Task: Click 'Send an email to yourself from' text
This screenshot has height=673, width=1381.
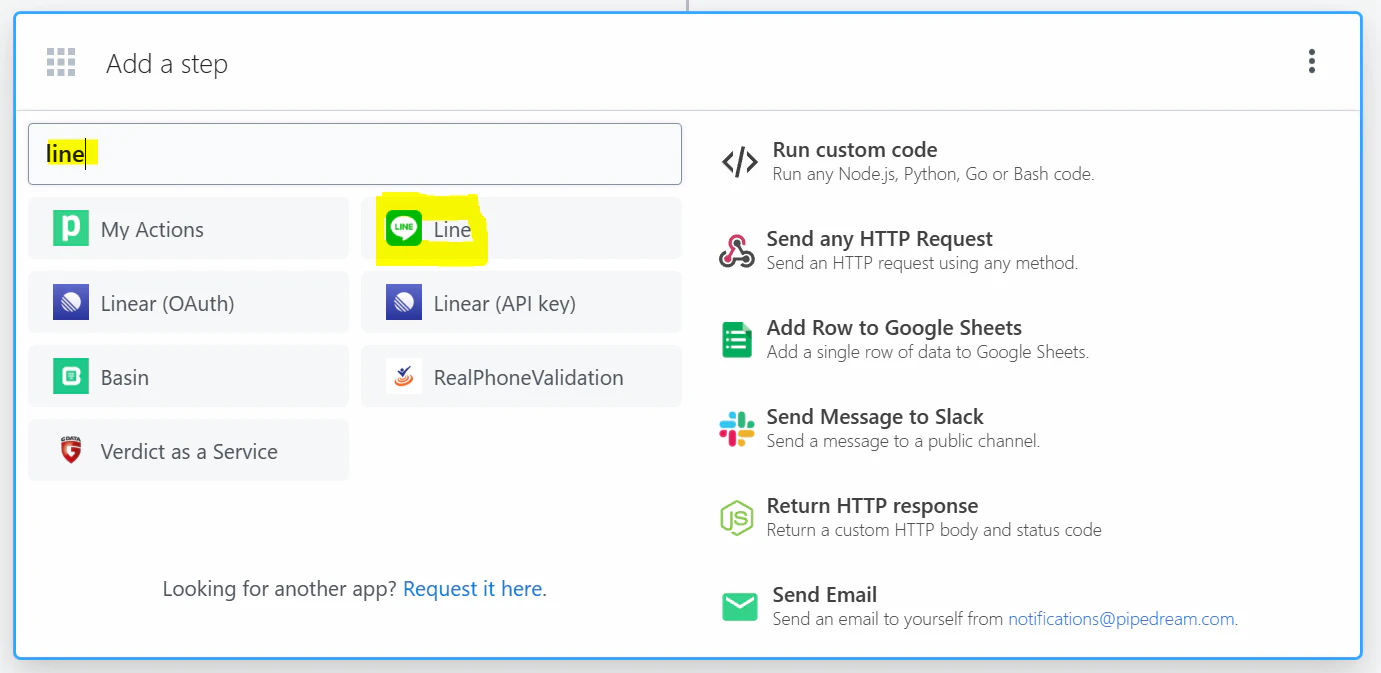Action: [888, 619]
